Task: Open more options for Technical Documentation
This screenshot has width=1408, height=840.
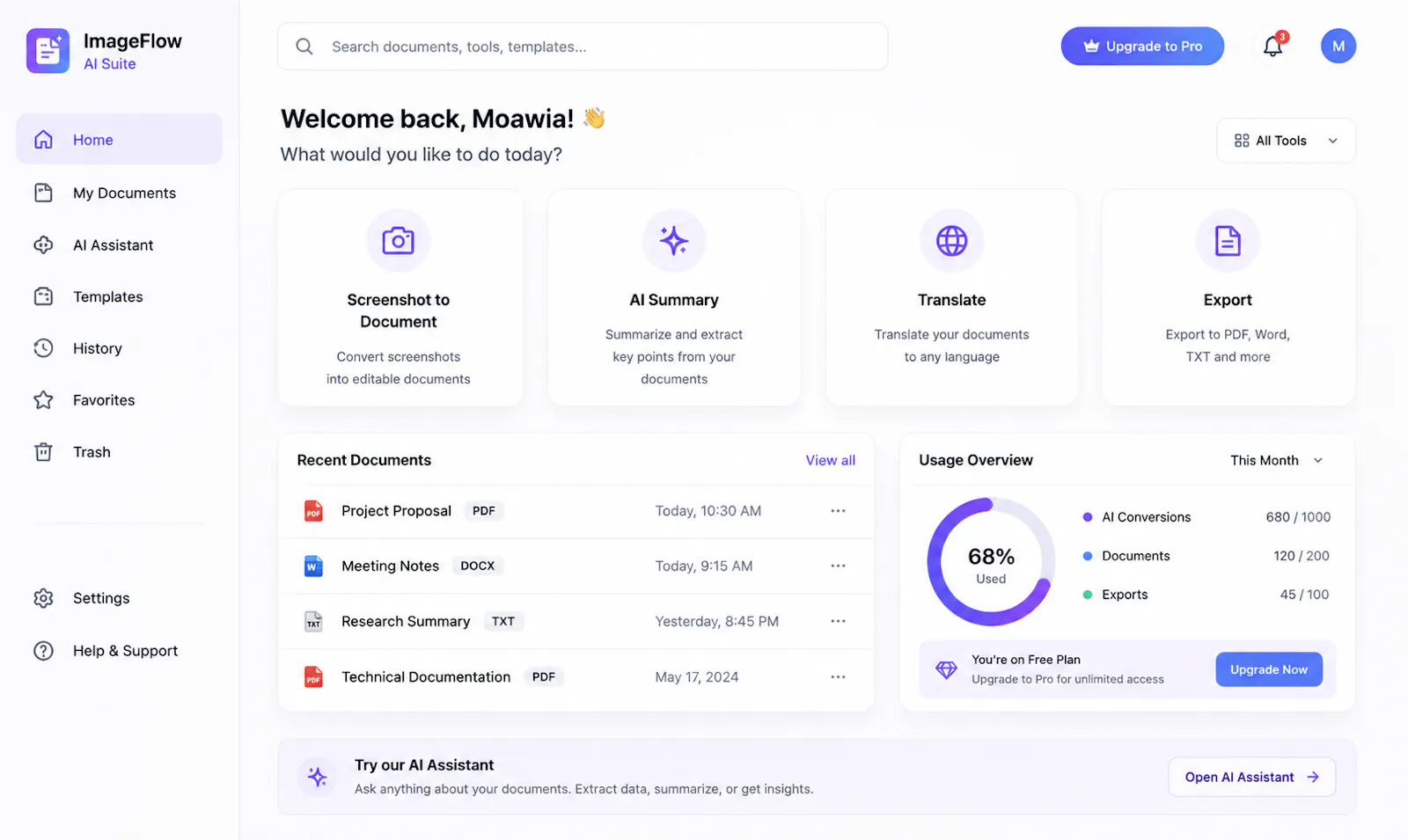Action: (x=838, y=676)
